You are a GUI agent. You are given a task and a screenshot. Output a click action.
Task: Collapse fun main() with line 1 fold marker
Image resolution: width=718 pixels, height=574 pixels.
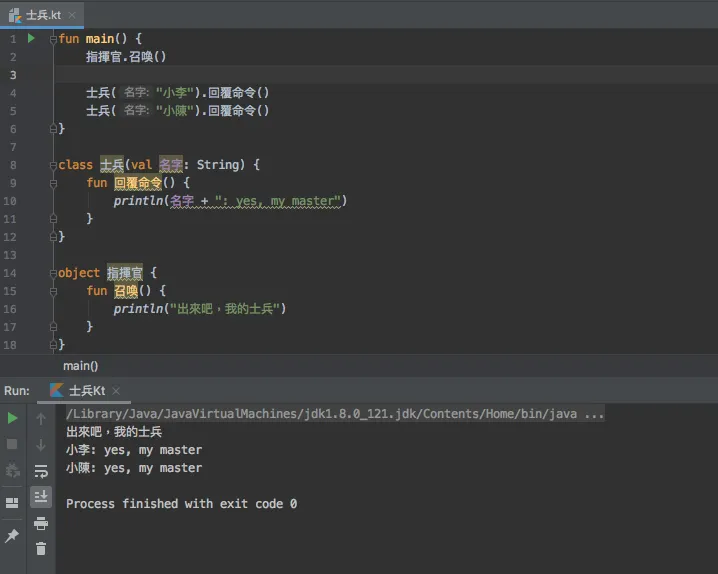pos(53,39)
